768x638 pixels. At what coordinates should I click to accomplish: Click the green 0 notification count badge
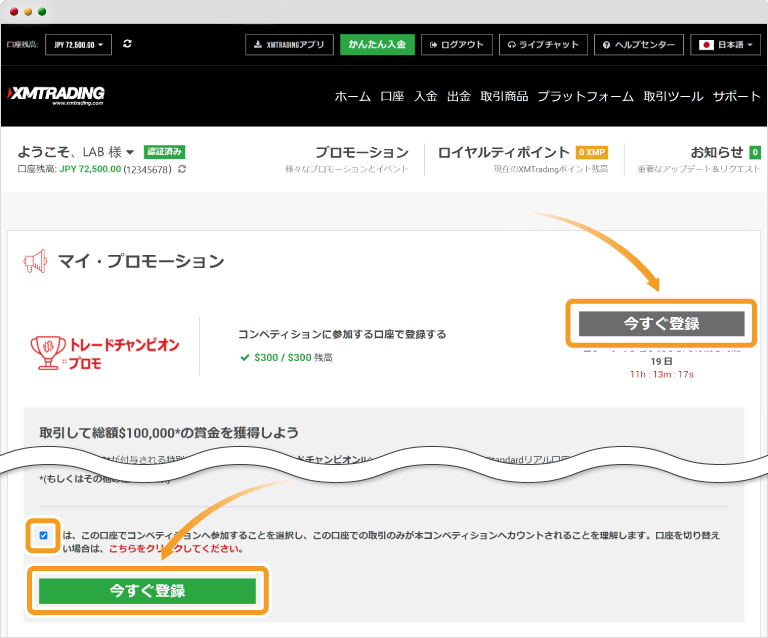(x=755, y=152)
